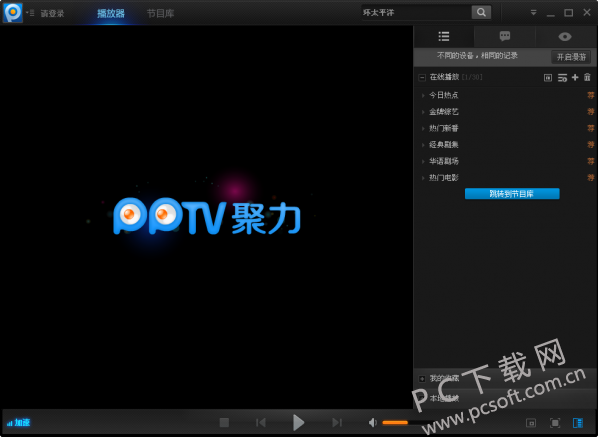Click the 加速 accelerate indicator
Screen dimensions: 598x437
pos(18,423)
